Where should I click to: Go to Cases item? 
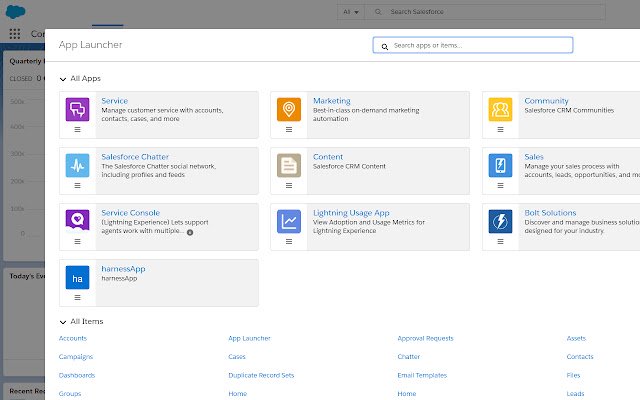(237, 357)
